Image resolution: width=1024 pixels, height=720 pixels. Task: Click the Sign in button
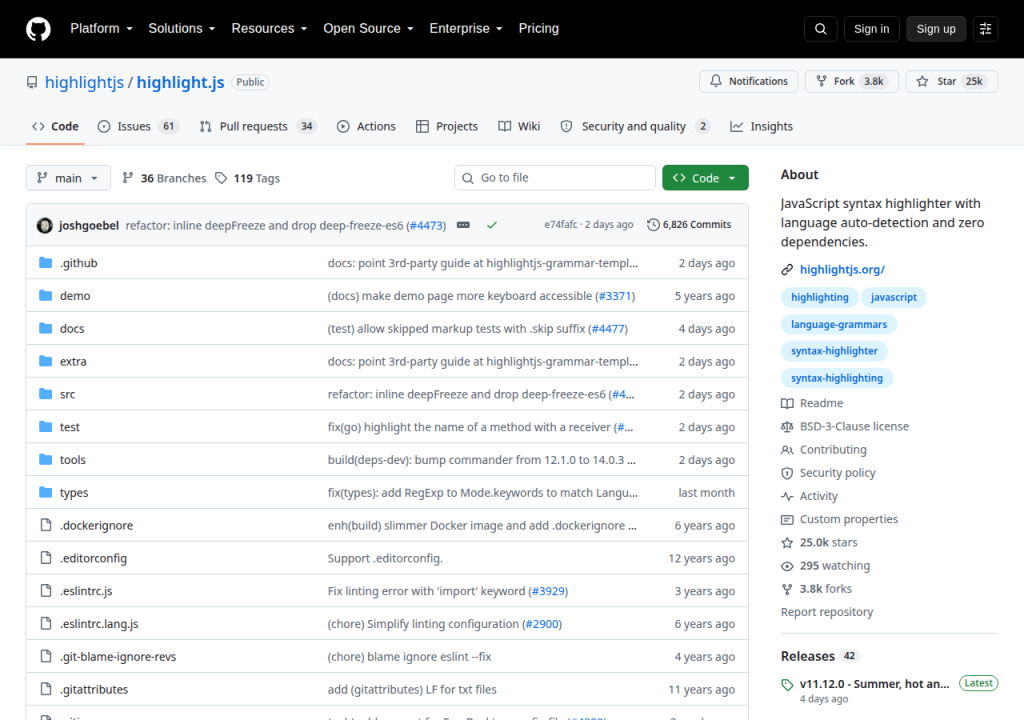click(x=871, y=29)
